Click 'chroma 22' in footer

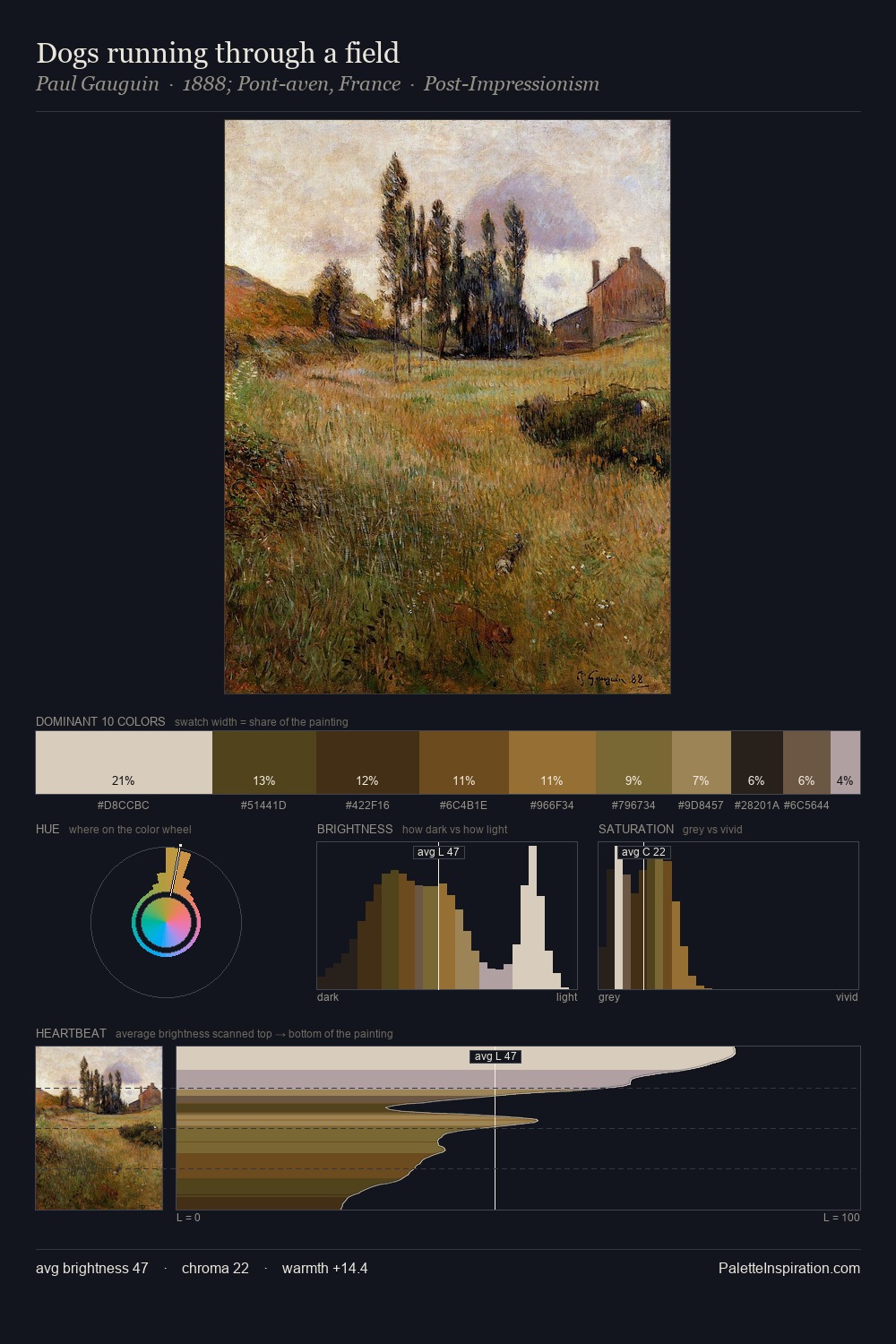click(x=215, y=1269)
